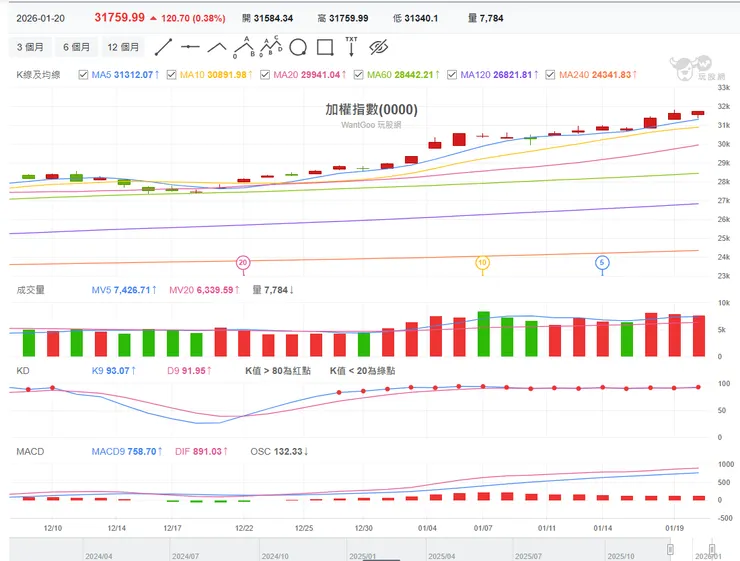Adjust the left handle of range slider
Screen dimensions: 740x561
click(x=670, y=549)
